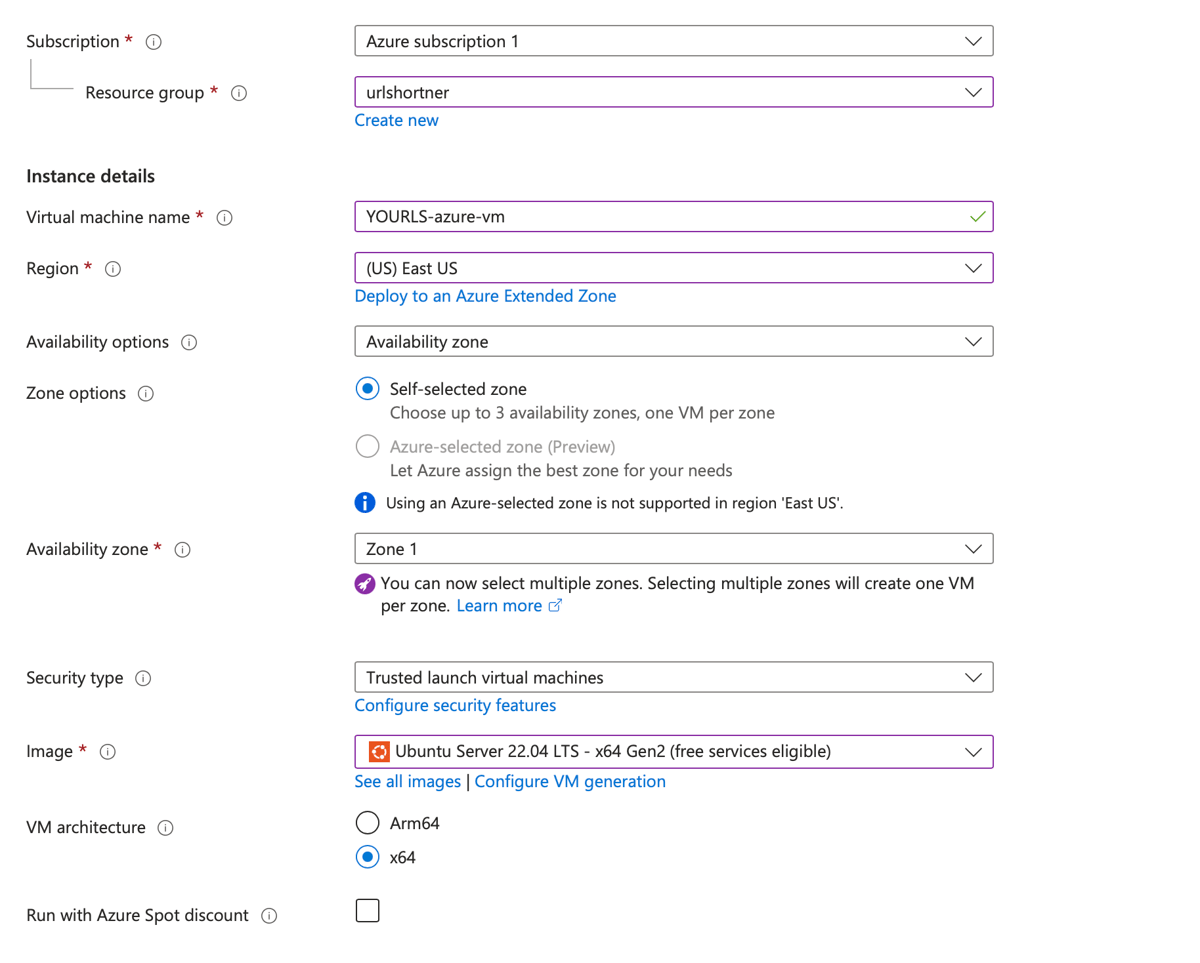Image resolution: width=1200 pixels, height=963 pixels.
Task: Click the purple rocket icon for multiple zones
Action: (x=365, y=584)
